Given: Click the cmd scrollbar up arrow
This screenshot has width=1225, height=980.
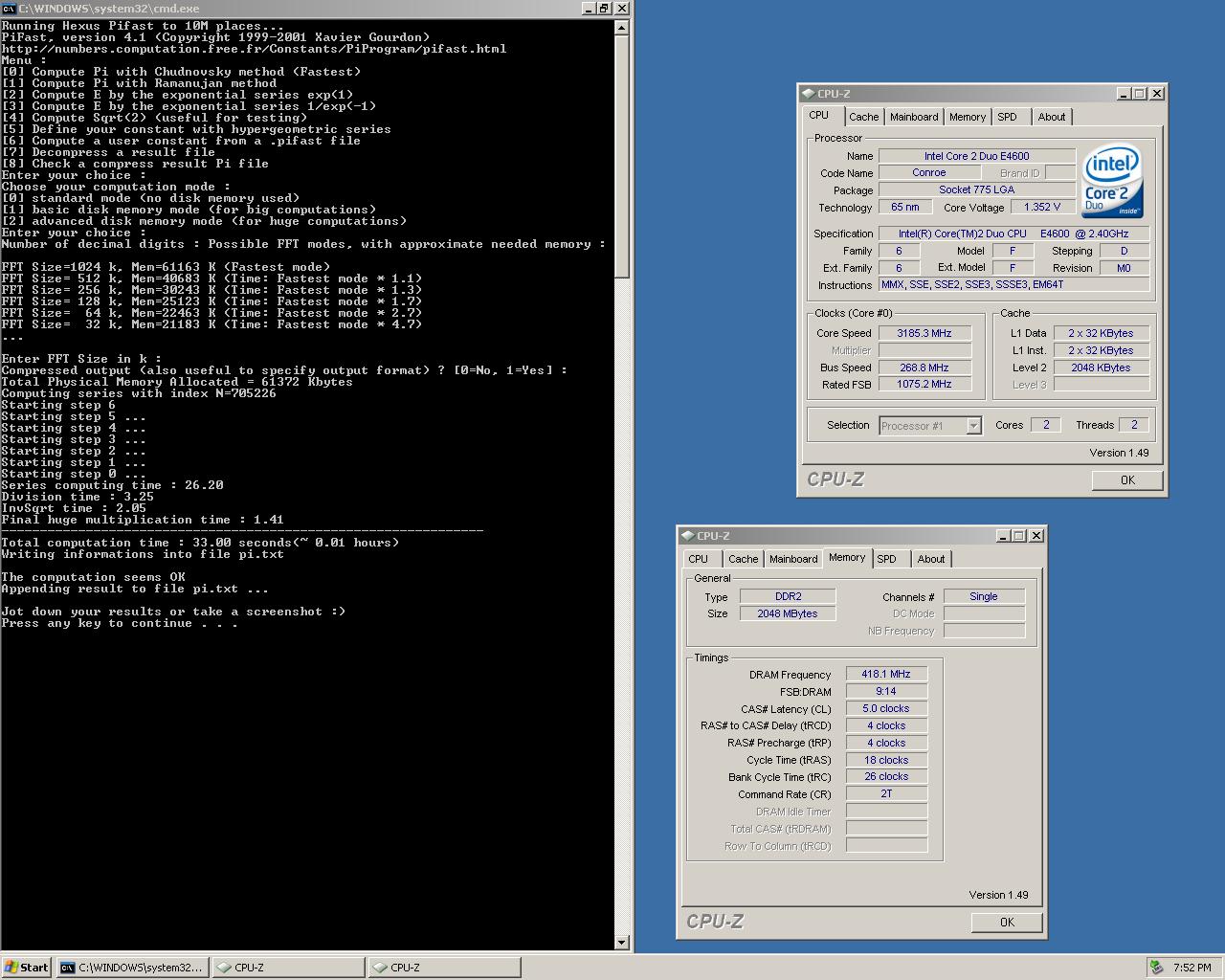Looking at the screenshot, I should [621, 27].
